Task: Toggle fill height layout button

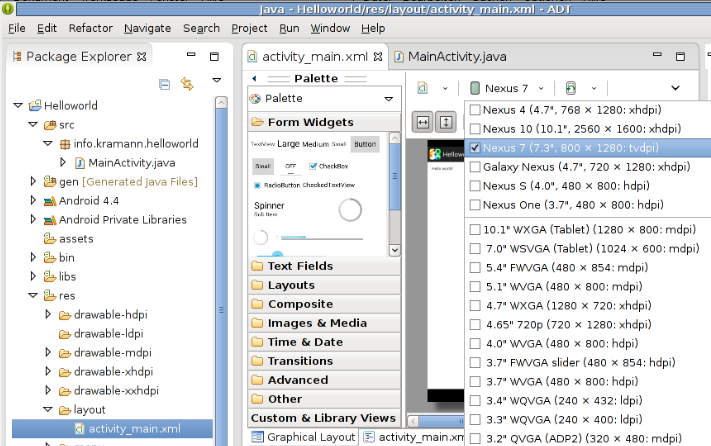Action: click(446, 122)
